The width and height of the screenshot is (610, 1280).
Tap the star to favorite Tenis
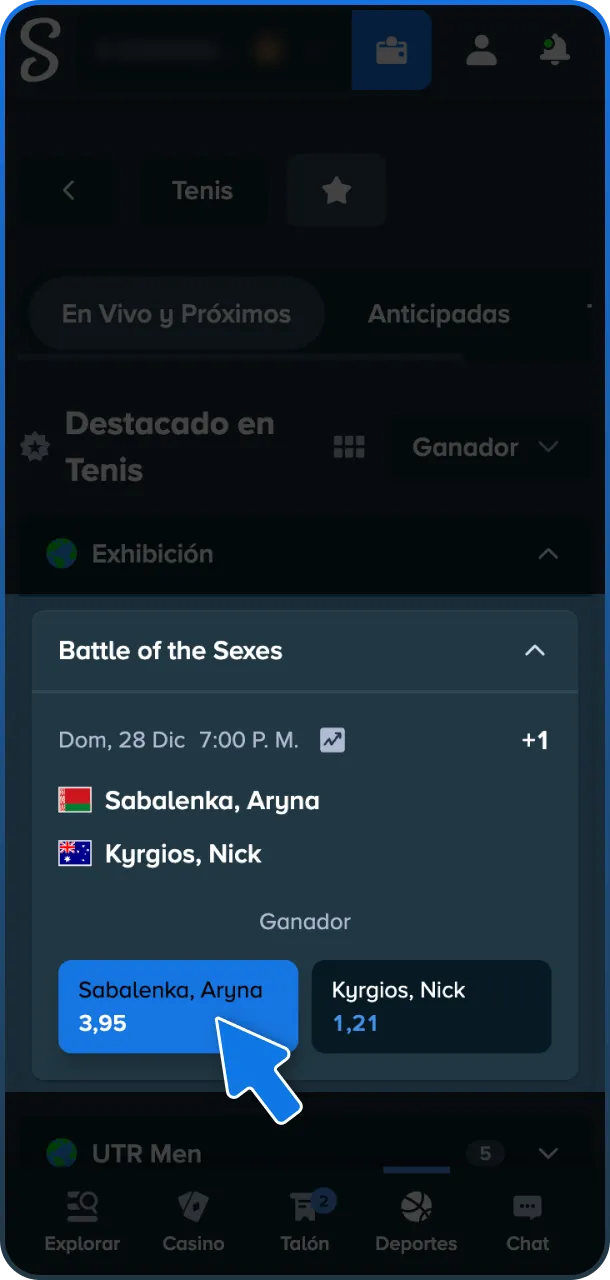click(336, 190)
